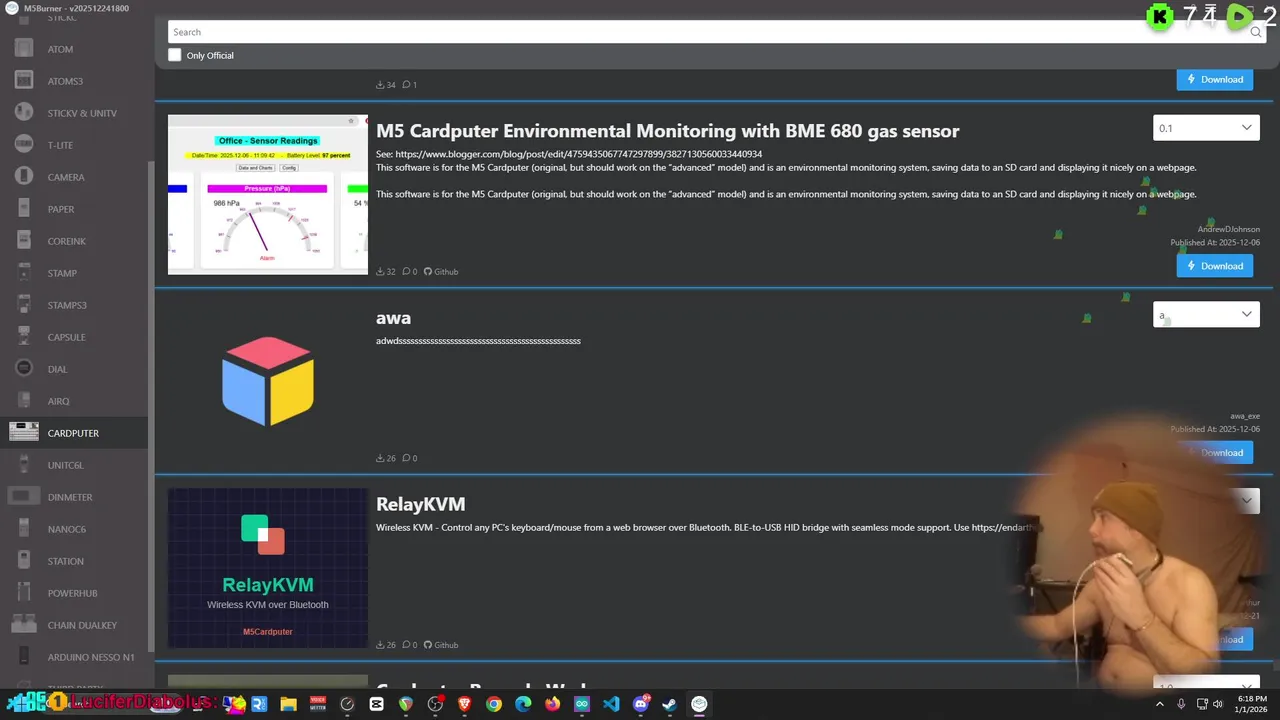Select the COREINK device icon
Screen dimensions: 1280x720
[x=24, y=240]
